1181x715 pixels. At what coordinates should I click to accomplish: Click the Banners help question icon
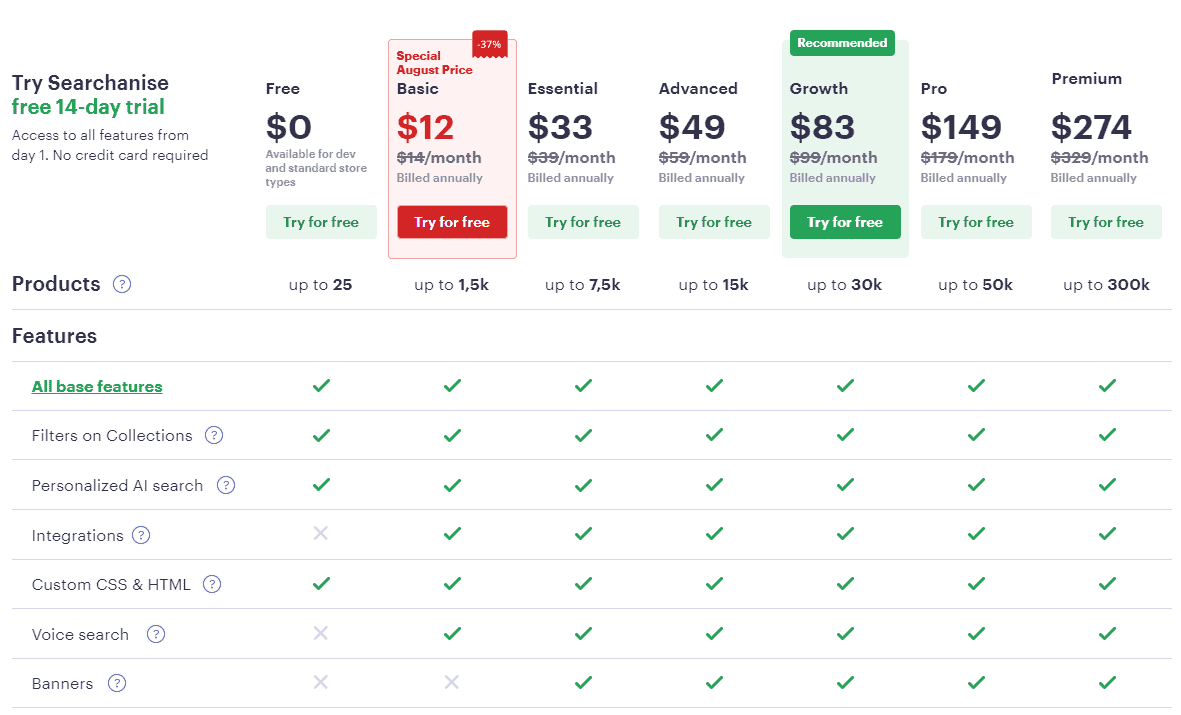click(x=117, y=683)
